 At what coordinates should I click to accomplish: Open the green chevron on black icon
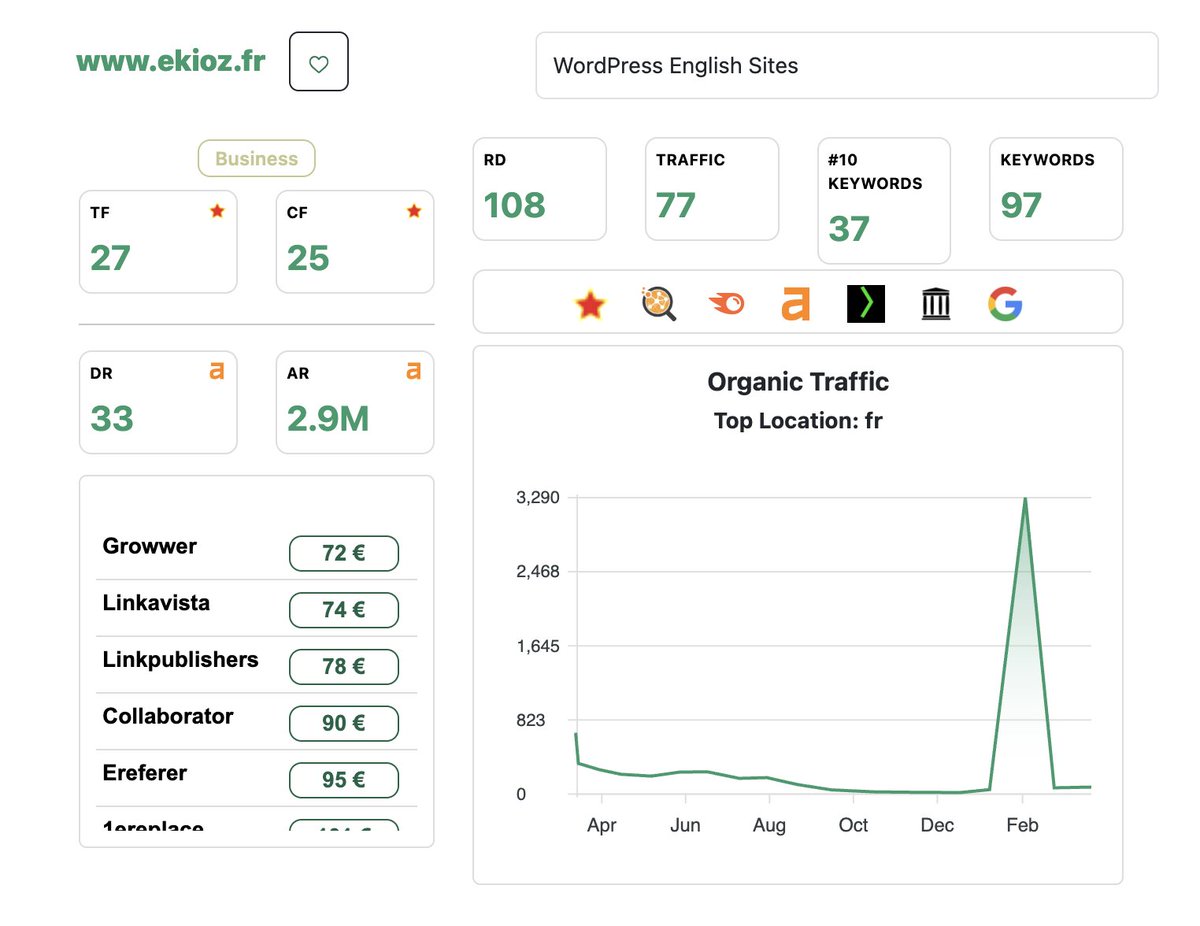click(866, 304)
